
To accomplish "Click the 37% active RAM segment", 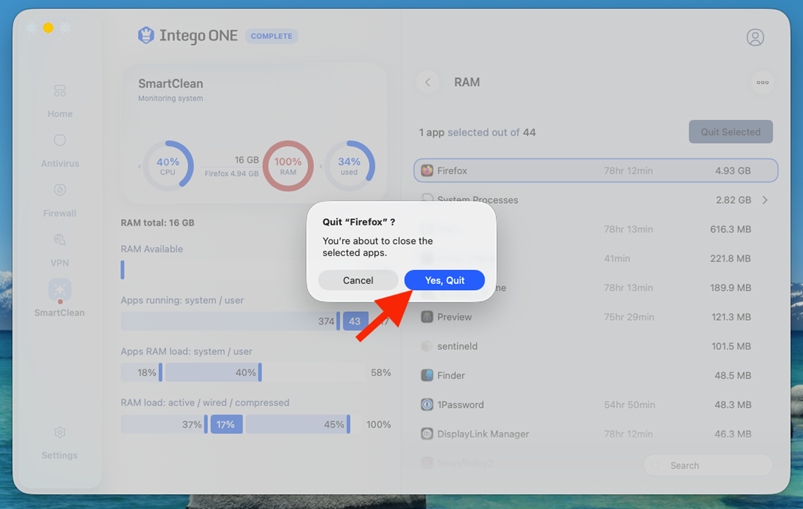I will click(164, 424).
